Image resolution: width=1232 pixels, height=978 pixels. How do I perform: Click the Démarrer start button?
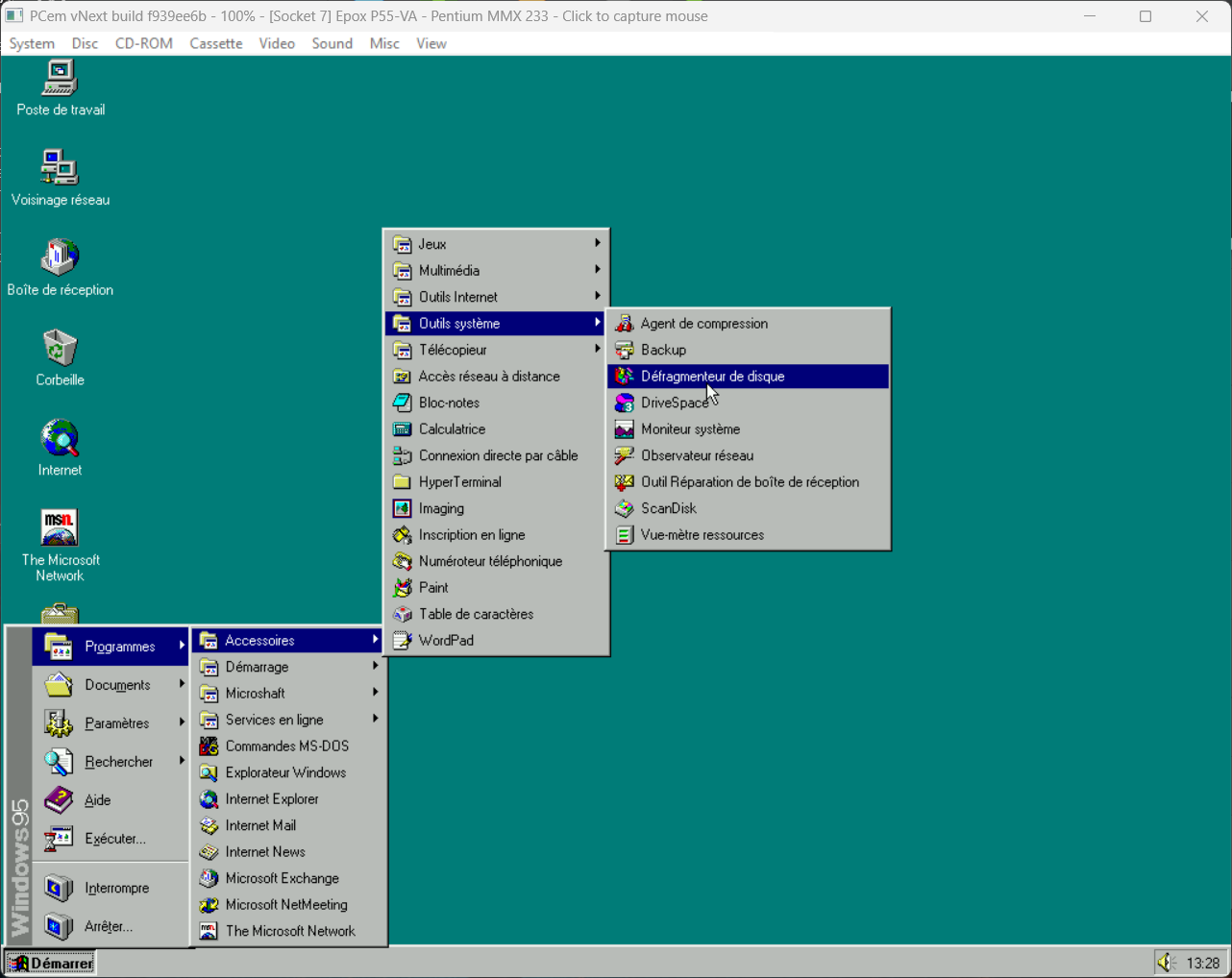(x=50, y=963)
